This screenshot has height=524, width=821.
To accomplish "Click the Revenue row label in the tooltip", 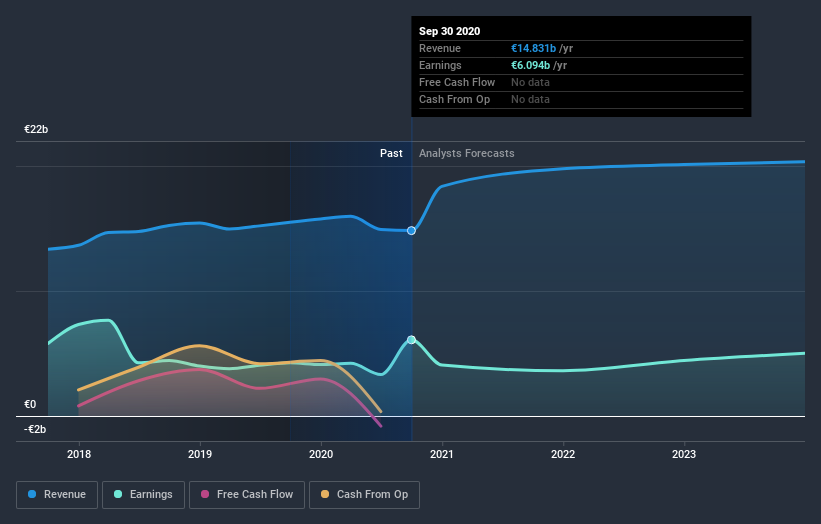I will click(x=440, y=48).
